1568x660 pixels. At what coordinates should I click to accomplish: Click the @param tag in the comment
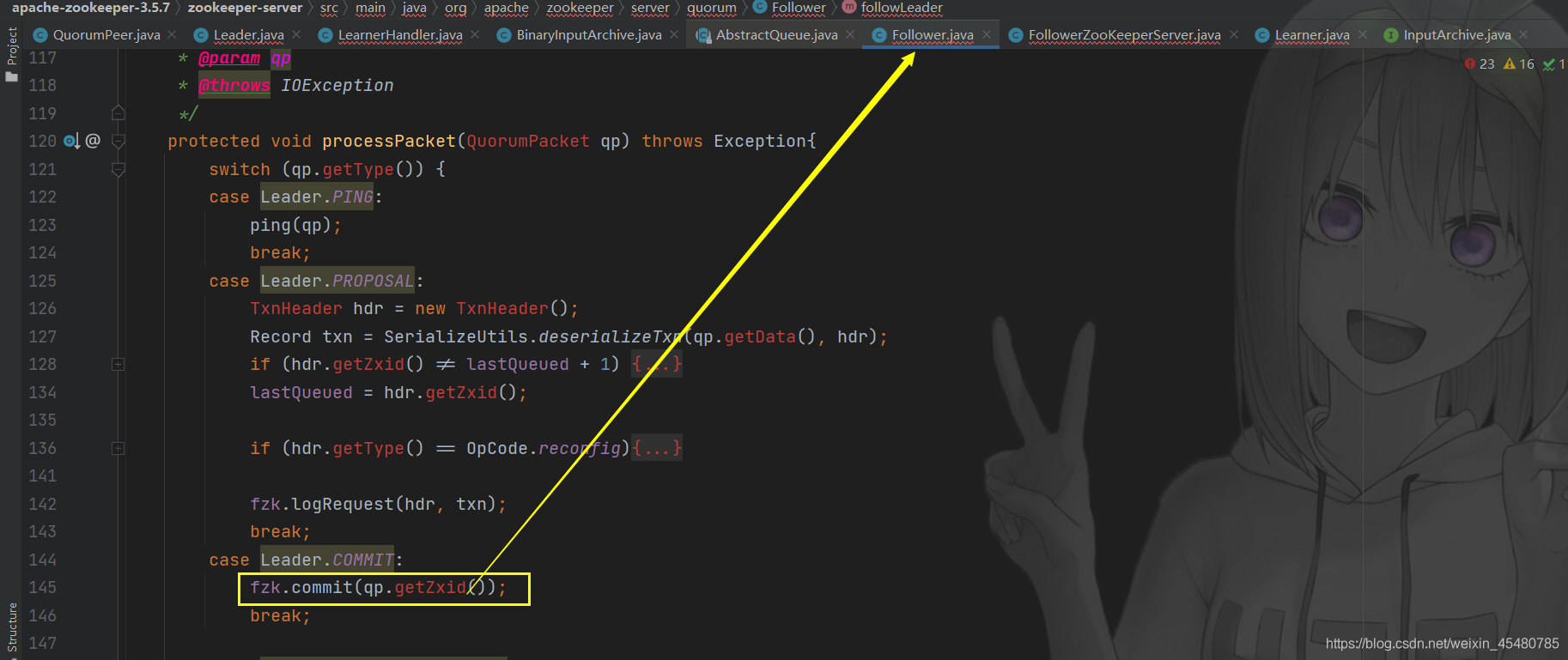[229, 58]
